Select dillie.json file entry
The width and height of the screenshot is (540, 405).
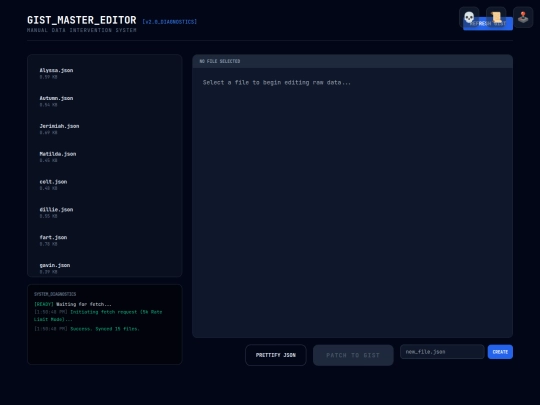coord(105,212)
